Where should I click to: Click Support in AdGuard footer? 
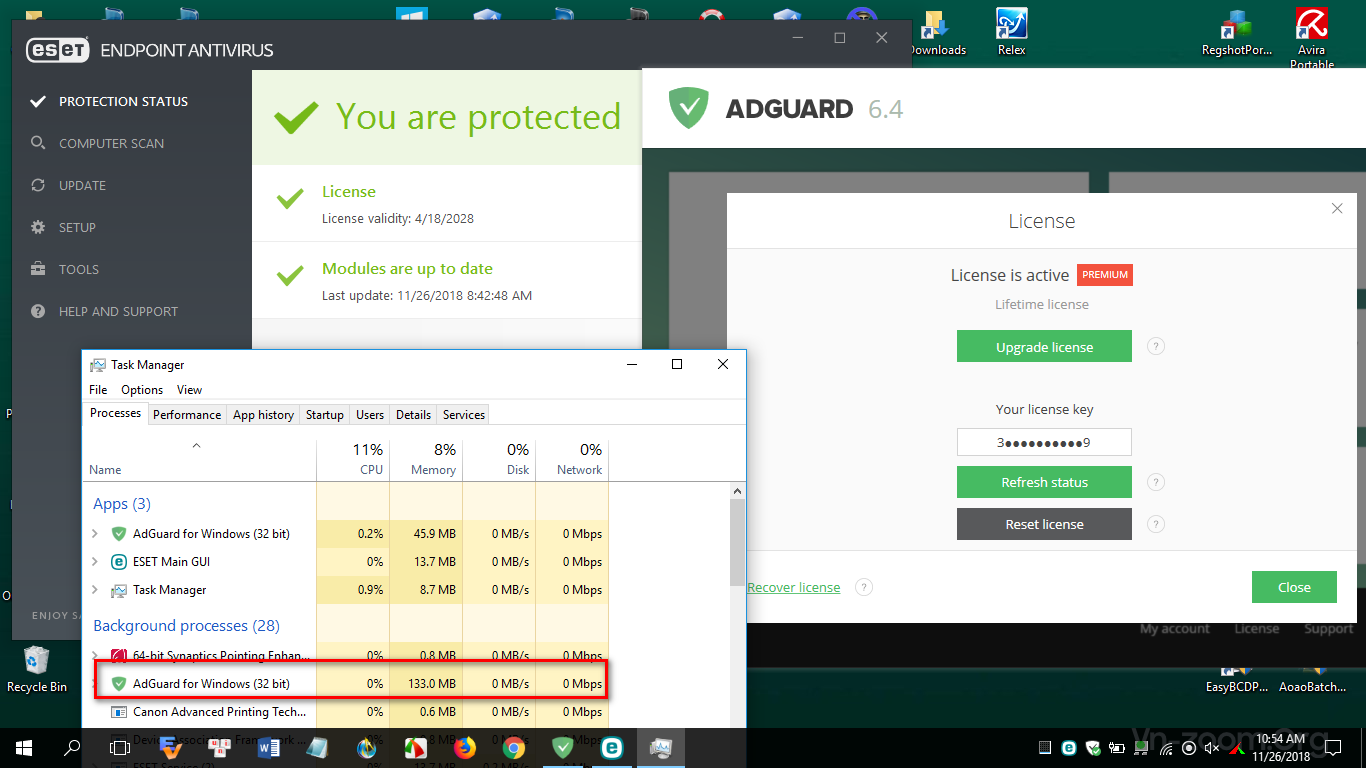1328,629
